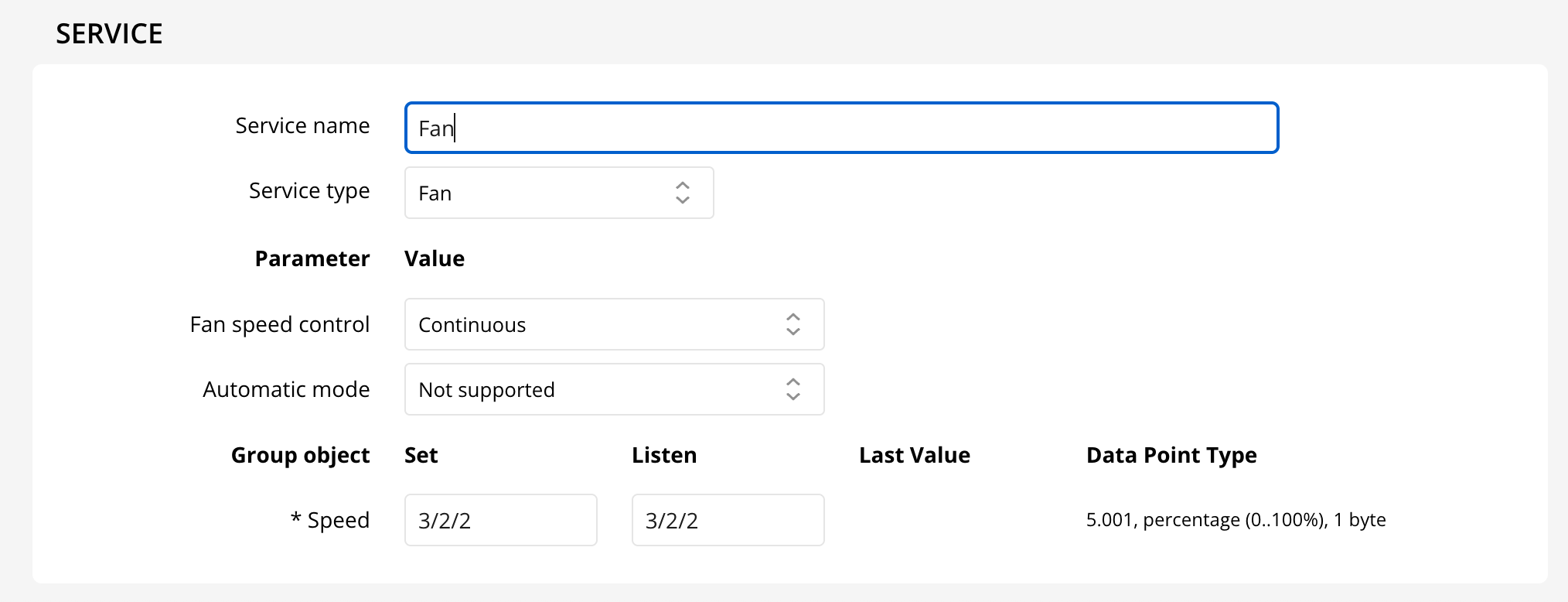1568x602 pixels.
Task: Click the Fan speed control chevron icon
Action: click(x=793, y=324)
